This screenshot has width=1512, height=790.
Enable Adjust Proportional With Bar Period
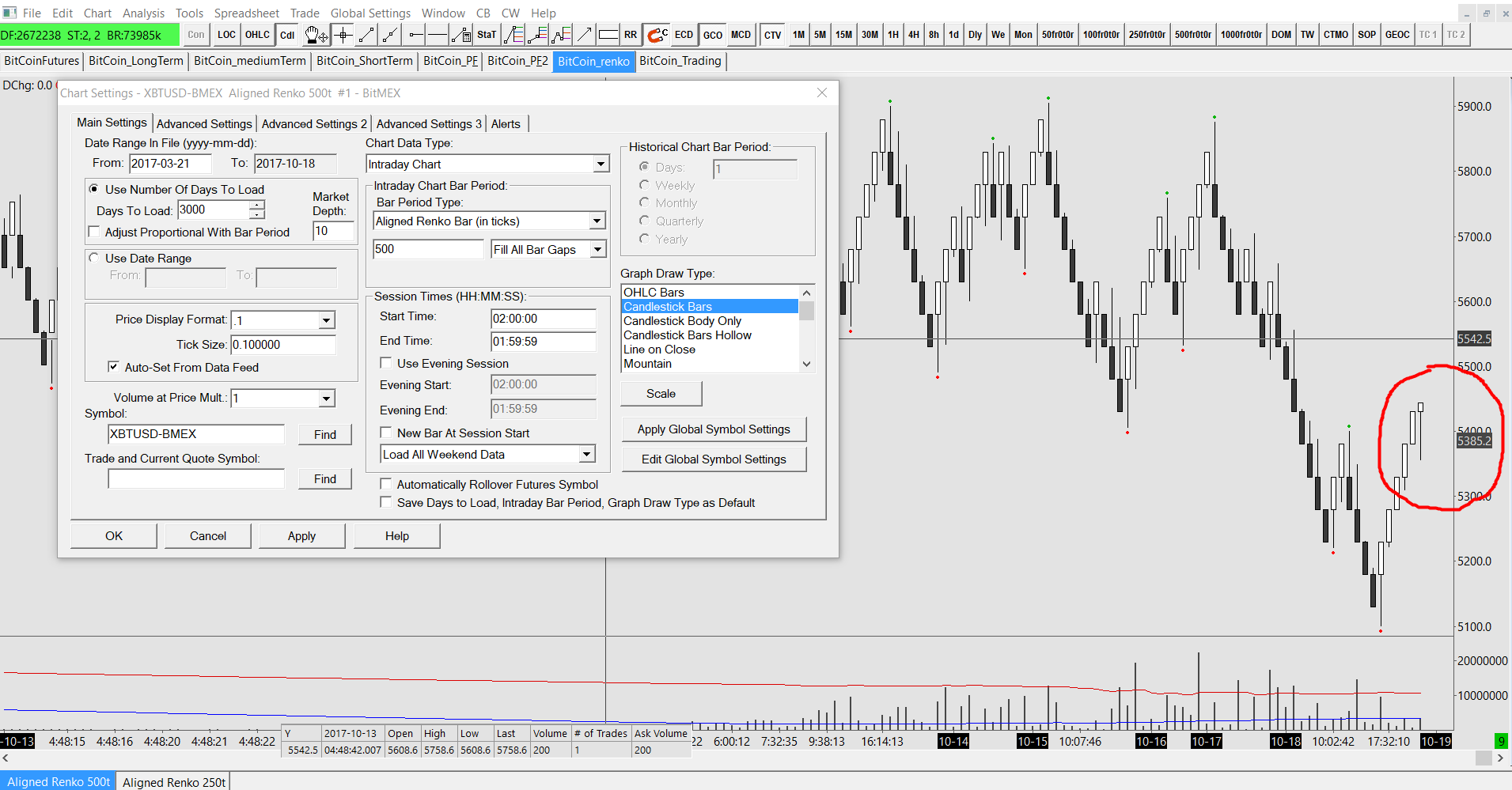point(95,232)
